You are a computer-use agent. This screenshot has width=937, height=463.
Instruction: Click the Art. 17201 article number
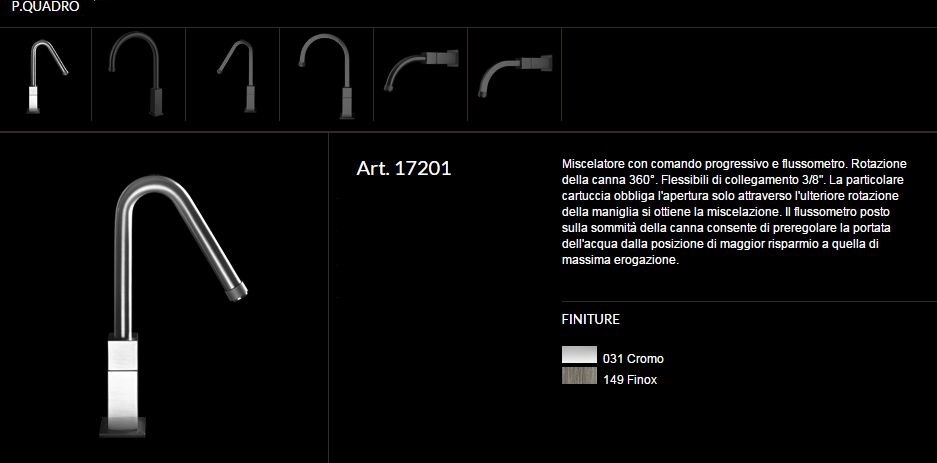[404, 168]
